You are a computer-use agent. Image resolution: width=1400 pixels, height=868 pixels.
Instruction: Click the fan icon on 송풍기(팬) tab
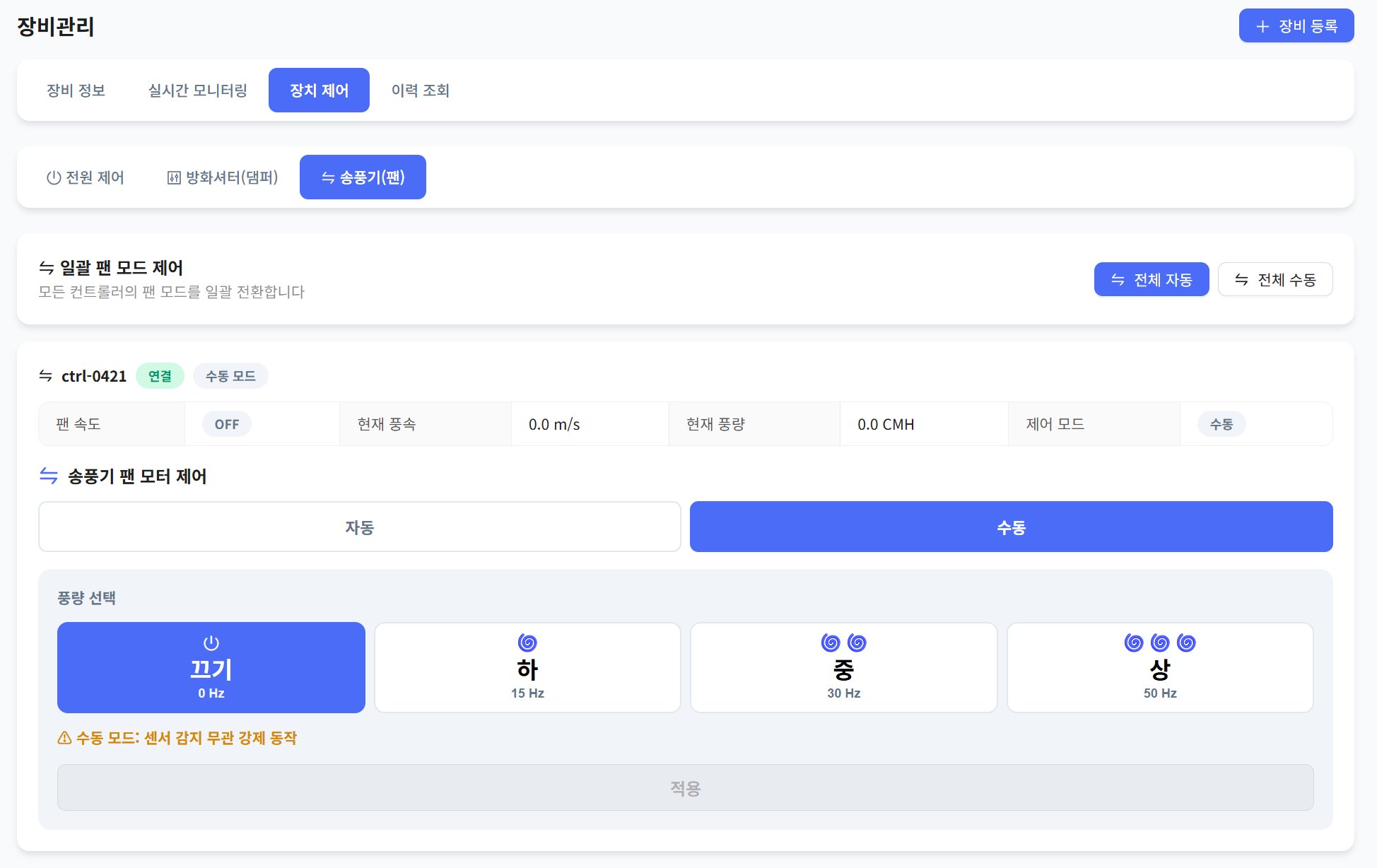pyautogui.click(x=328, y=178)
